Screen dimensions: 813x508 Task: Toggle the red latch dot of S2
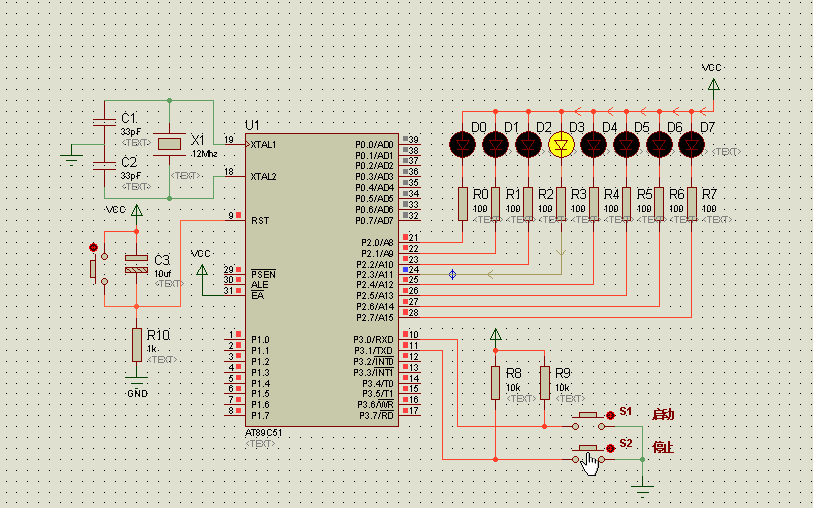coord(610,448)
